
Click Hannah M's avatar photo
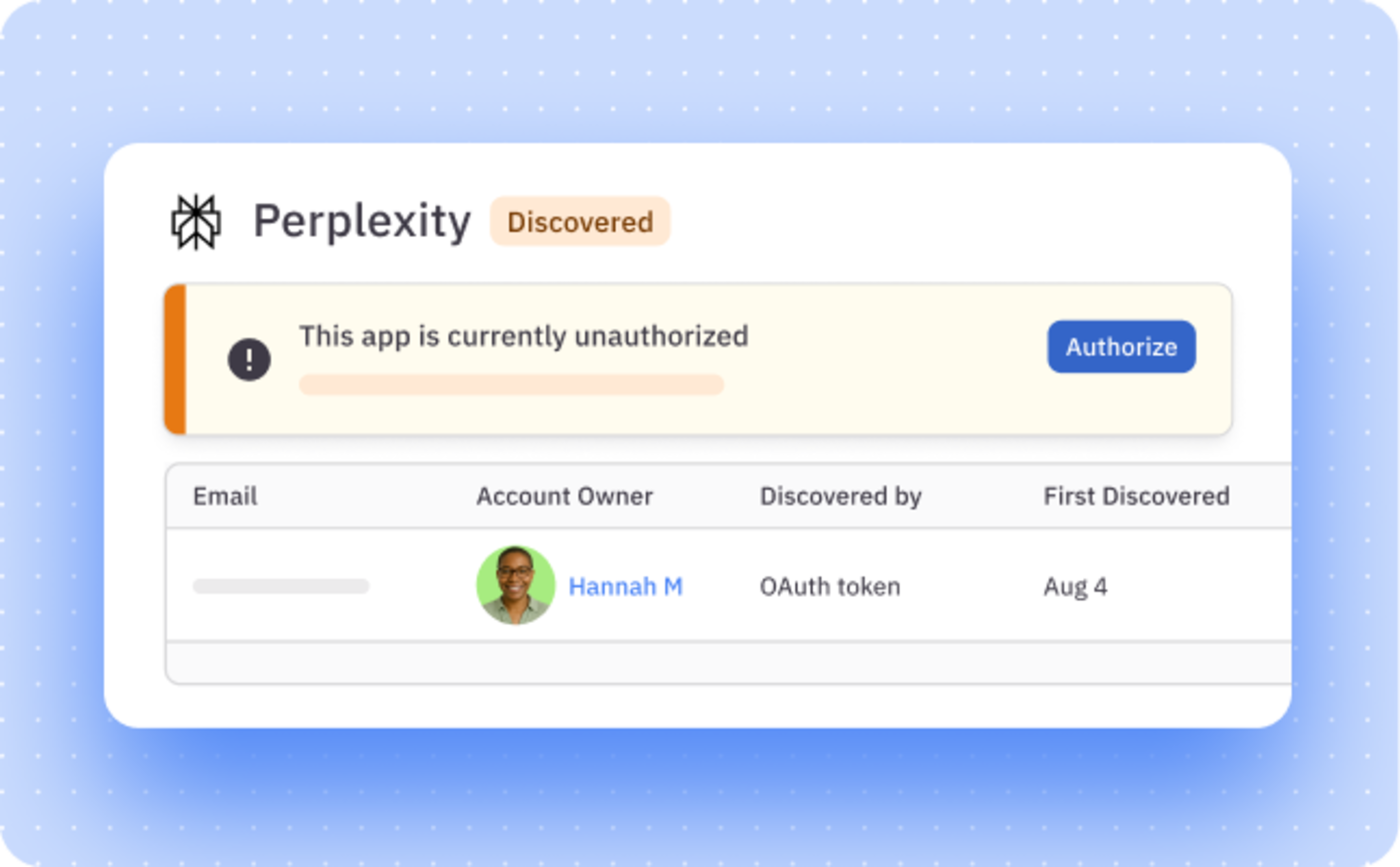(516, 585)
